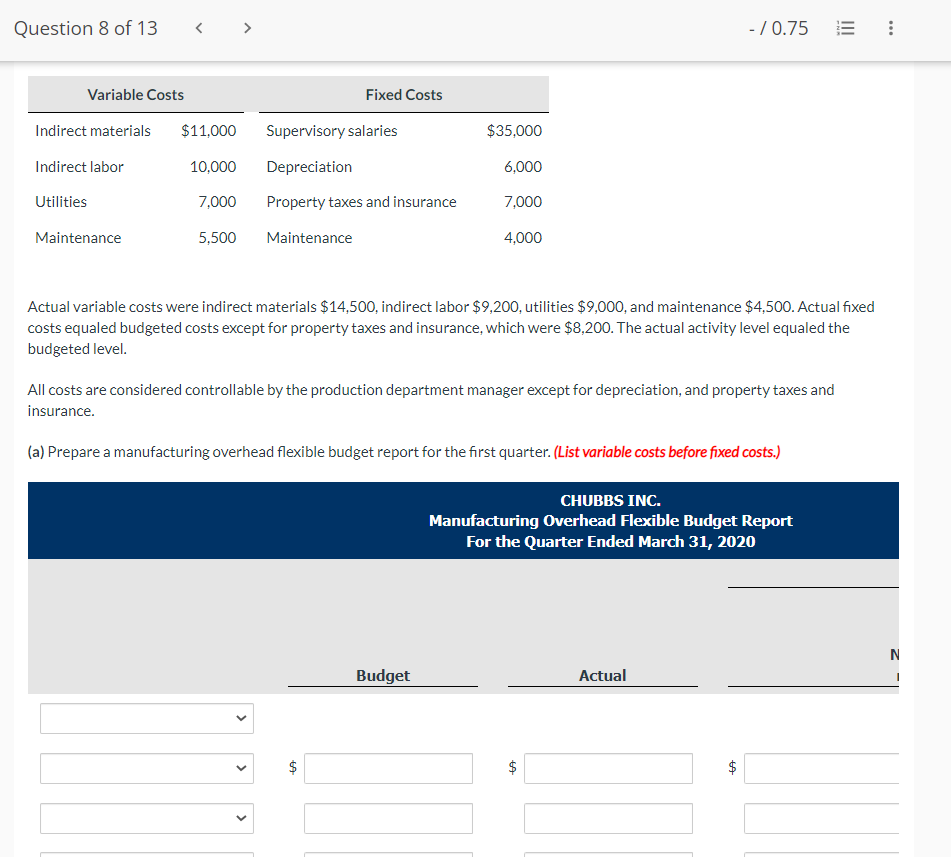Click the 'Budget' column header
This screenshot has width=951, height=857.
(383, 675)
